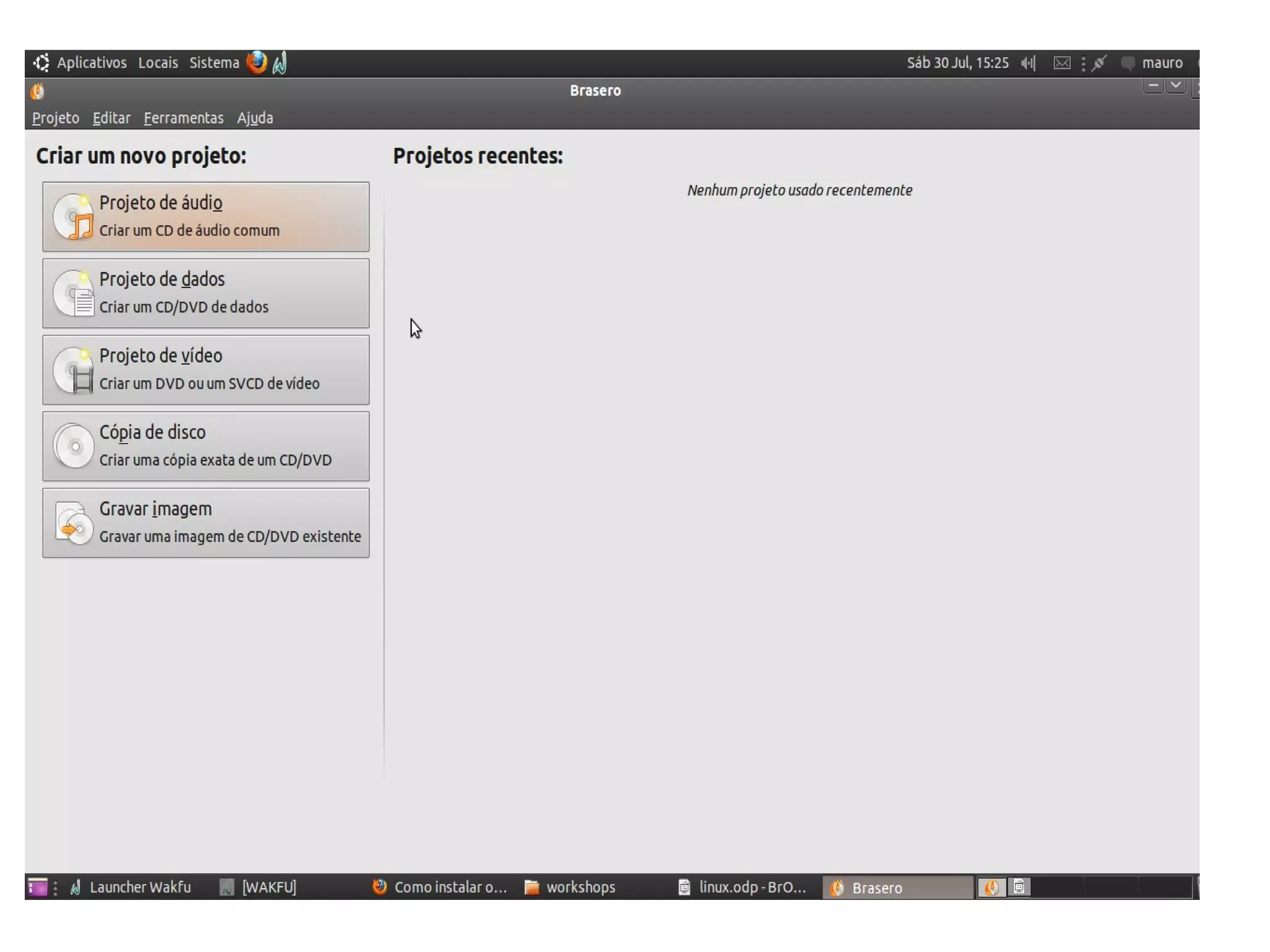The image size is (1270, 952).
Task: Click the network connection indicator icon
Action: tap(1099, 63)
